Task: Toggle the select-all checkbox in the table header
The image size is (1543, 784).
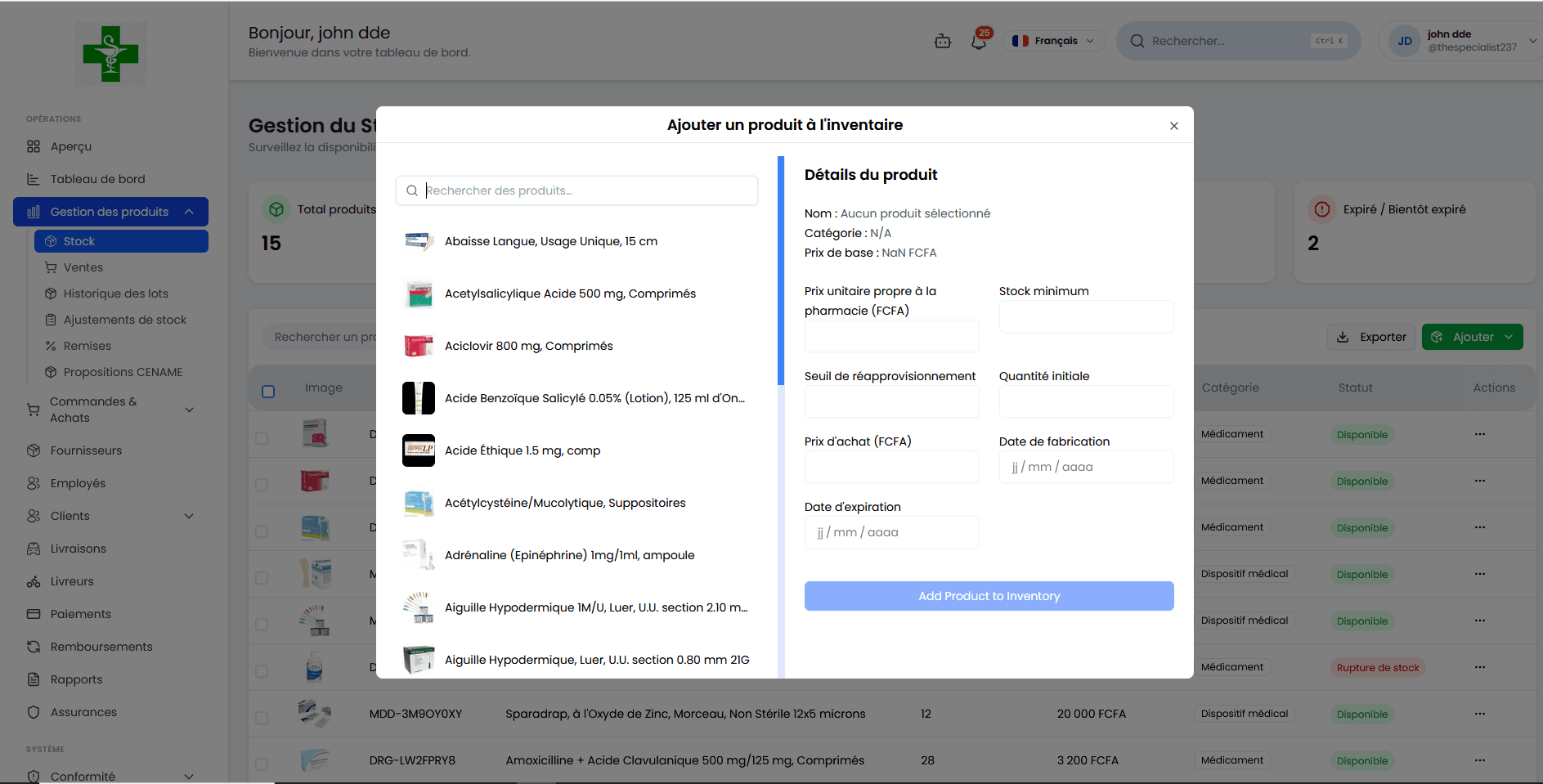Action: pyautogui.click(x=268, y=392)
